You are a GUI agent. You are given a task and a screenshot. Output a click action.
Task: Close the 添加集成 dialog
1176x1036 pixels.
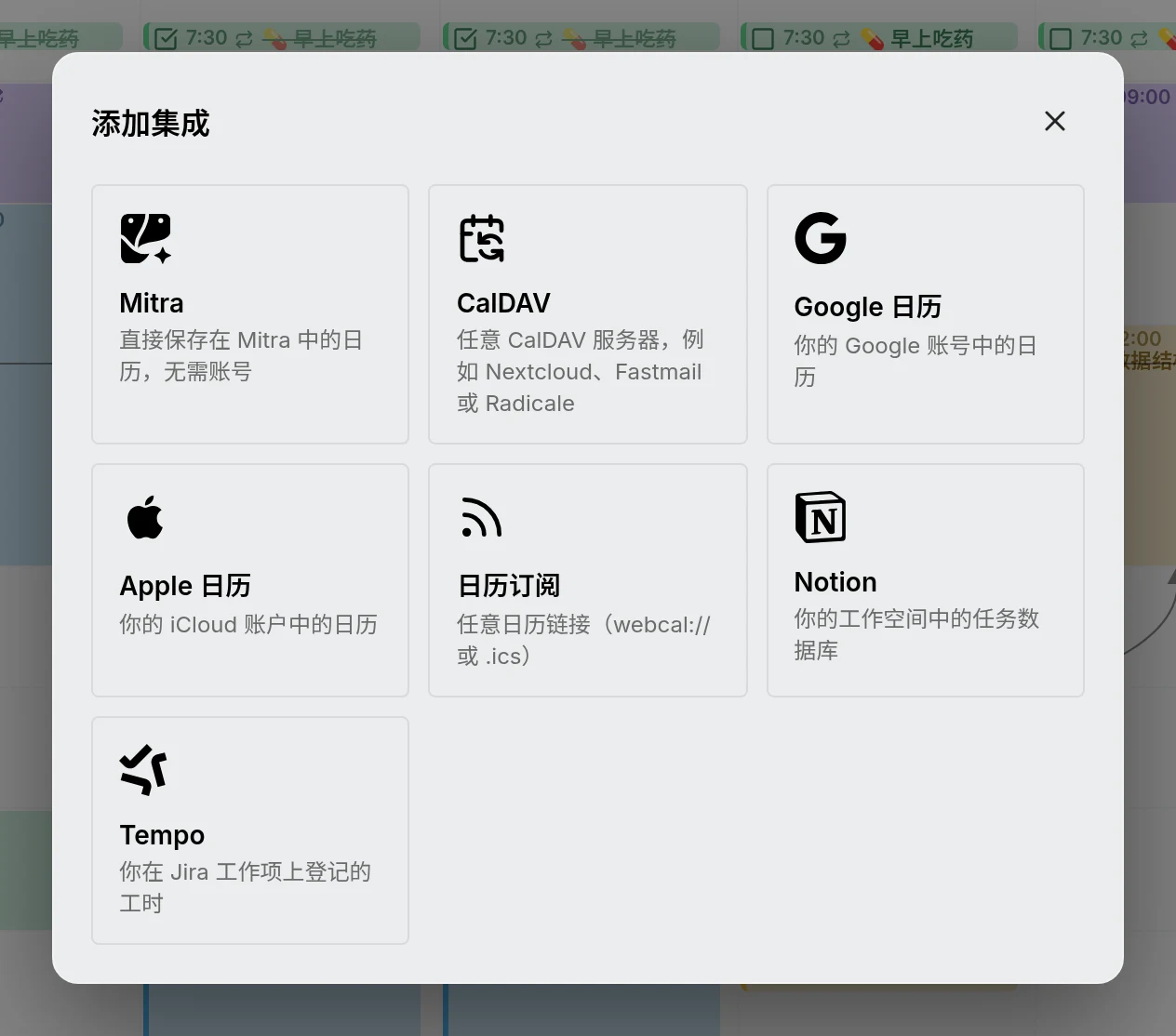click(1055, 121)
